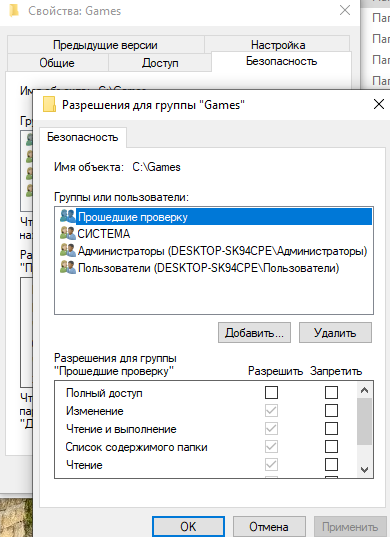Click the permissions list scroll down arrow

[364, 470]
